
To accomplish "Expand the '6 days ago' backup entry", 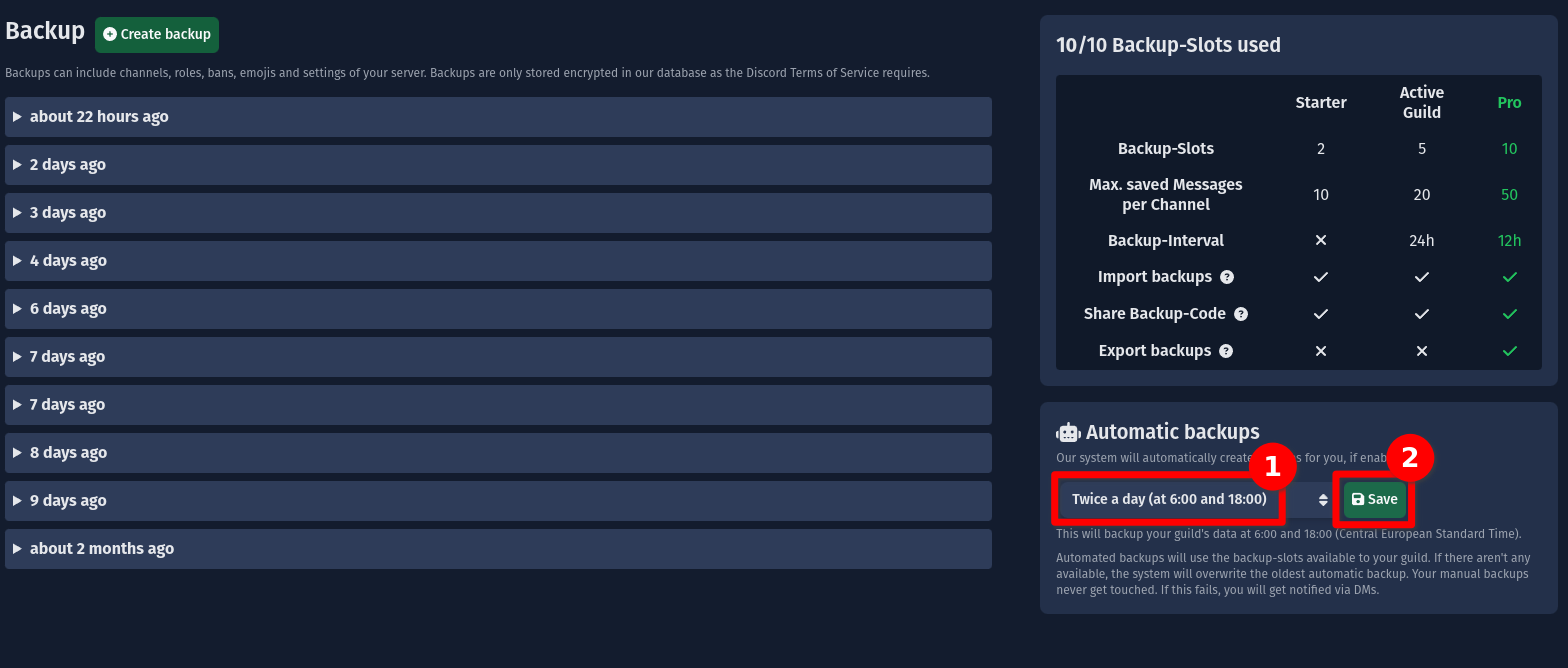I will (67, 309).
